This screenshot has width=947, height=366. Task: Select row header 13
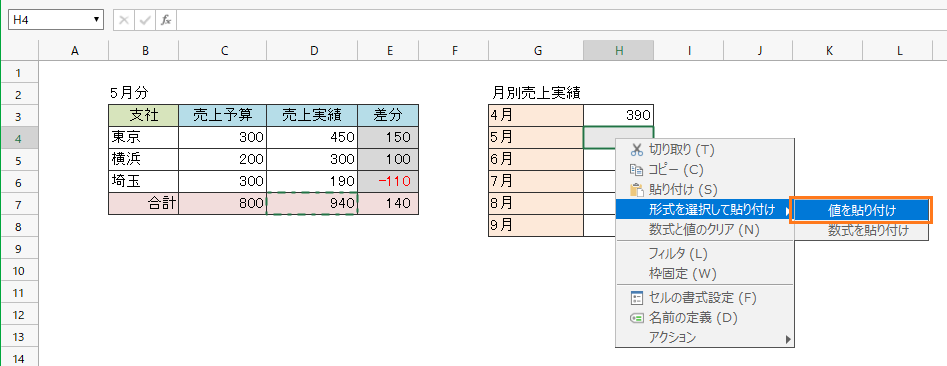click(x=18, y=336)
